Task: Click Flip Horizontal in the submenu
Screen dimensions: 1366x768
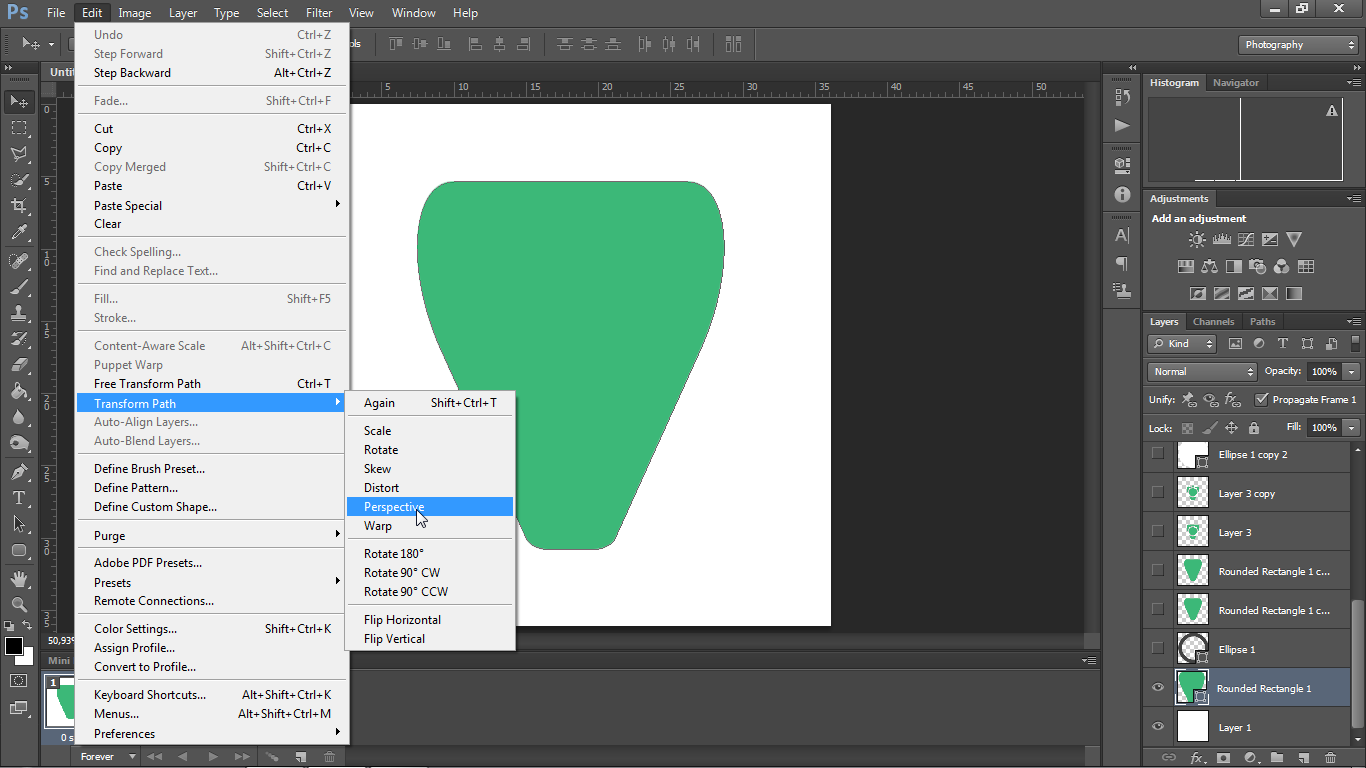Action: point(402,620)
